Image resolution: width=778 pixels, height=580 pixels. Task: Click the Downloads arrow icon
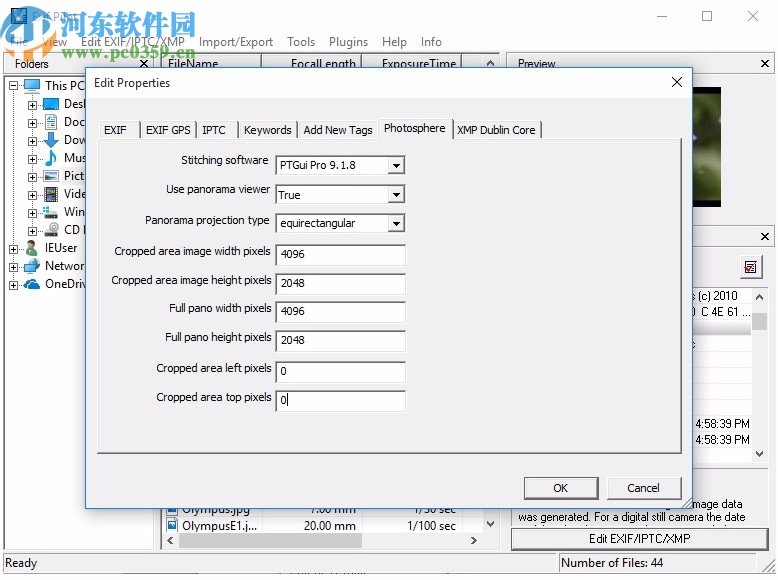pos(51,140)
